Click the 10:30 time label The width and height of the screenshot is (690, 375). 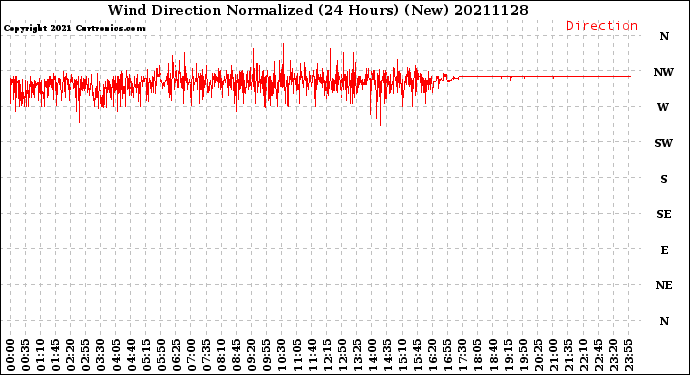282,355
